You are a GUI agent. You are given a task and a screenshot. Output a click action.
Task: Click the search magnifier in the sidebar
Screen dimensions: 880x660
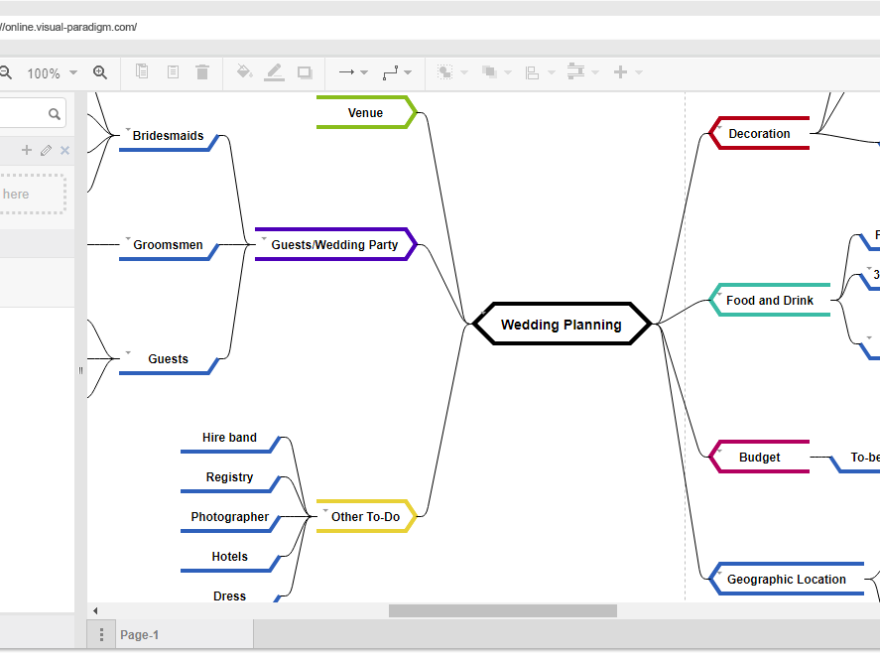click(x=56, y=113)
